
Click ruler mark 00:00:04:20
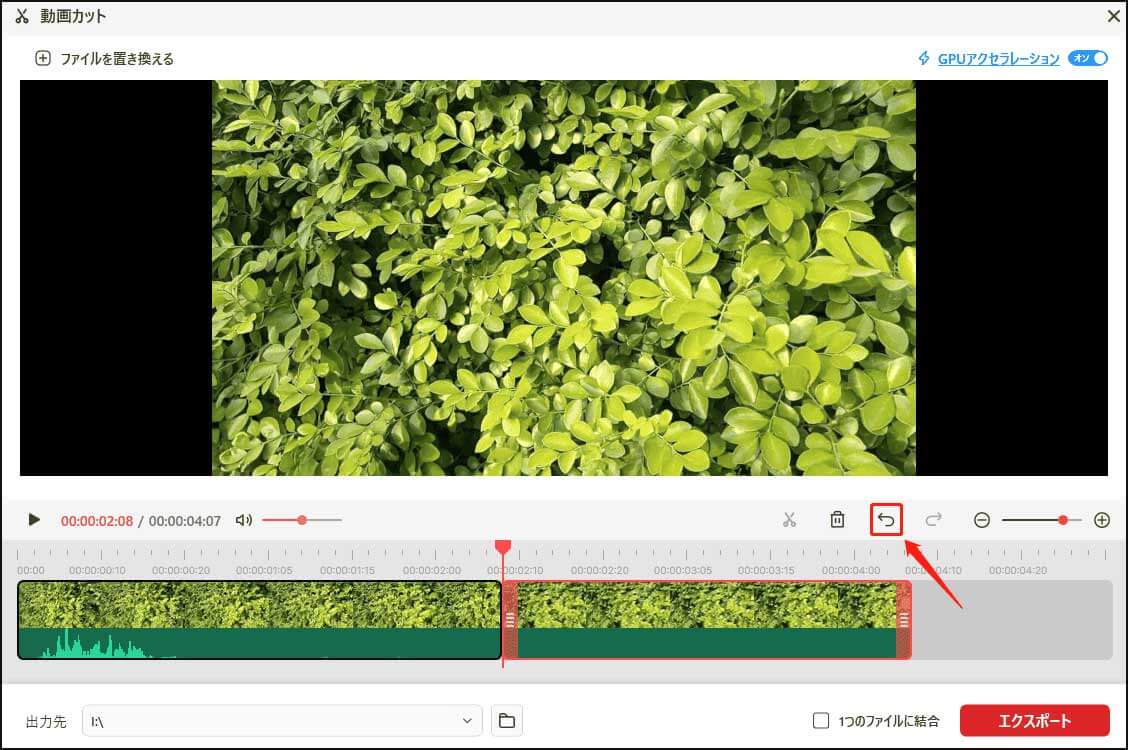click(1018, 570)
